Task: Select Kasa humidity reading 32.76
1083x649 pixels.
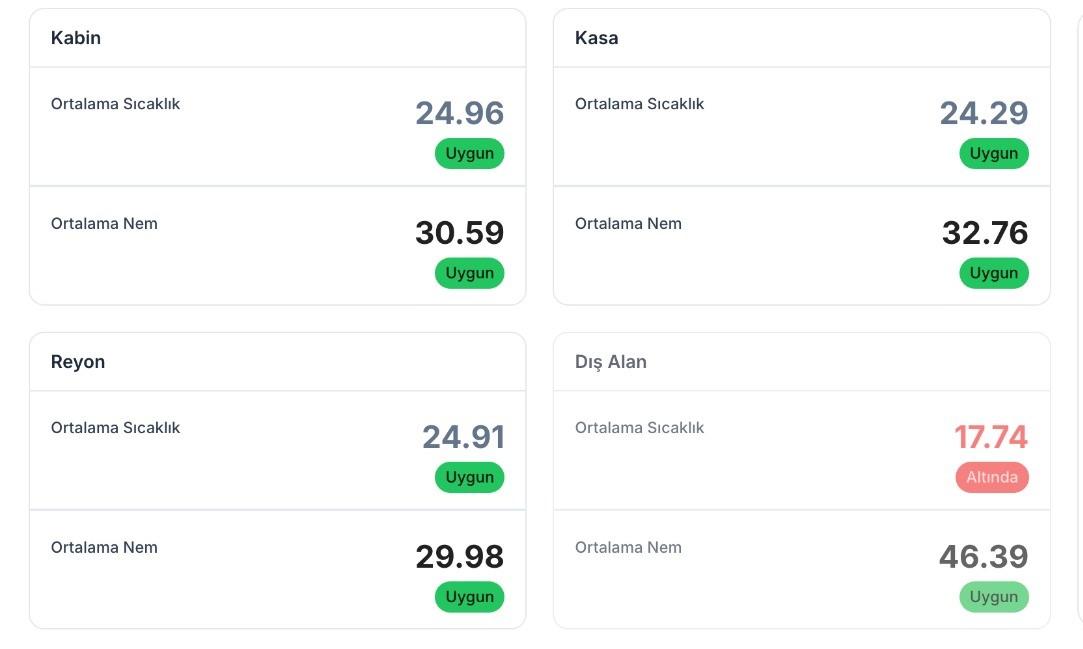Action: coord(985,233)
